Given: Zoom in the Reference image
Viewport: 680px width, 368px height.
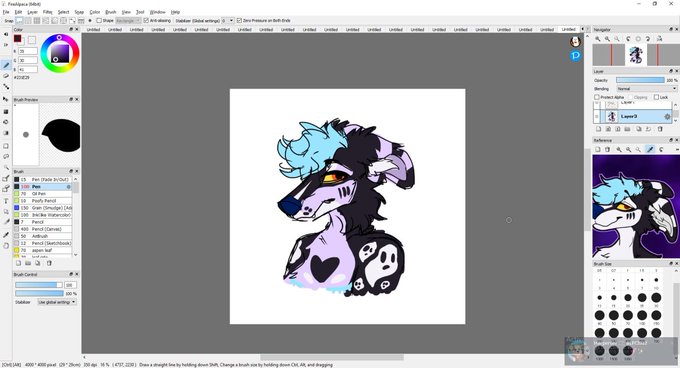Looking at the screenshot, I should pos(619,149).
